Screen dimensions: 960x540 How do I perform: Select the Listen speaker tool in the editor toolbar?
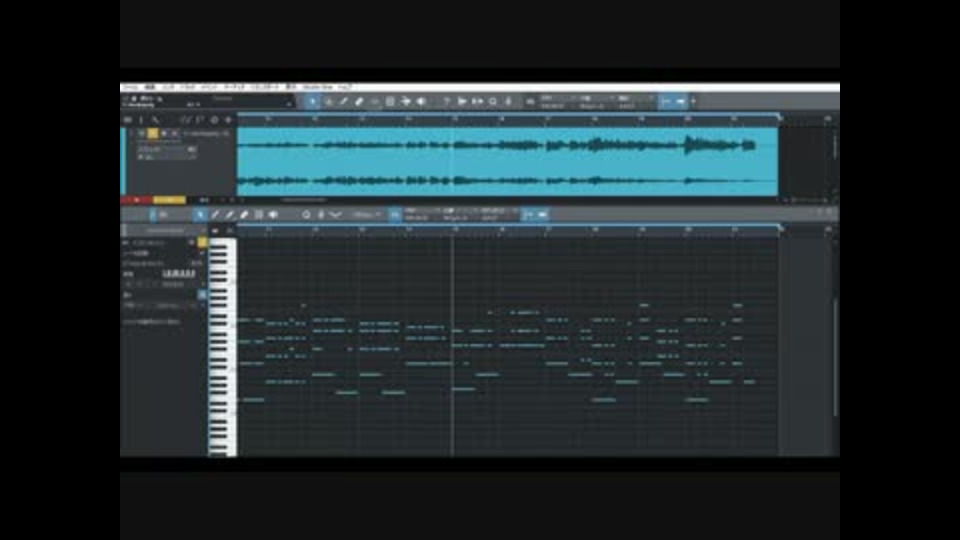pyautogui.click(x=274, y=215)
